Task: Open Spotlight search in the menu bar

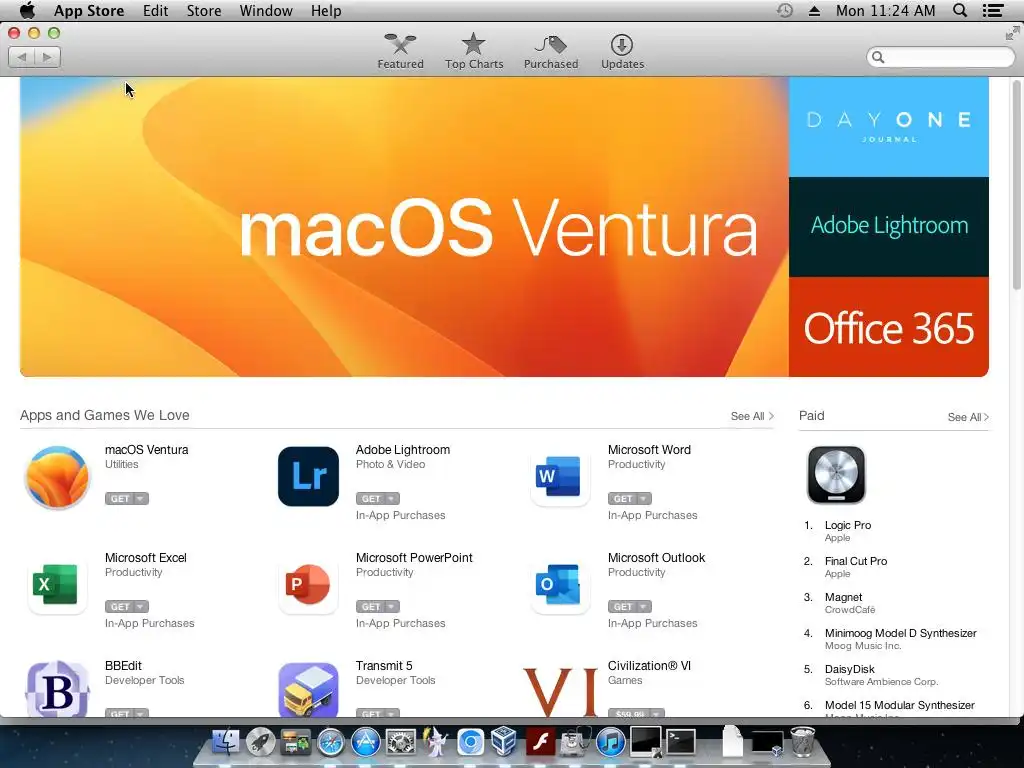Action: tap(960, 10)
